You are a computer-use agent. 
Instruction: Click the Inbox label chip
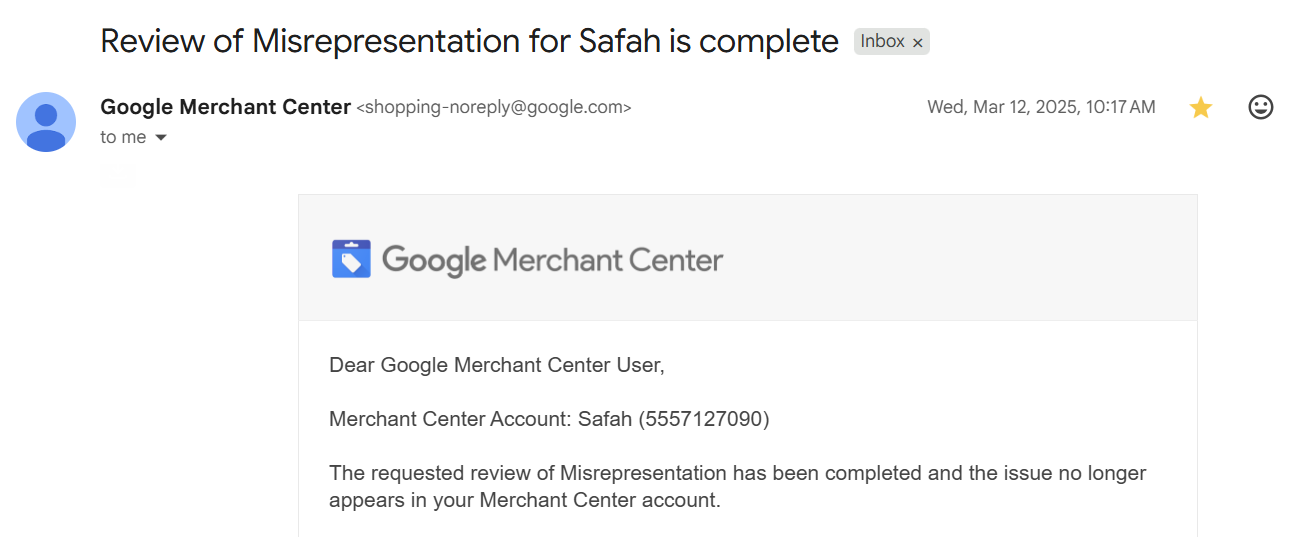pyautogui.click(x=883, y=41)
